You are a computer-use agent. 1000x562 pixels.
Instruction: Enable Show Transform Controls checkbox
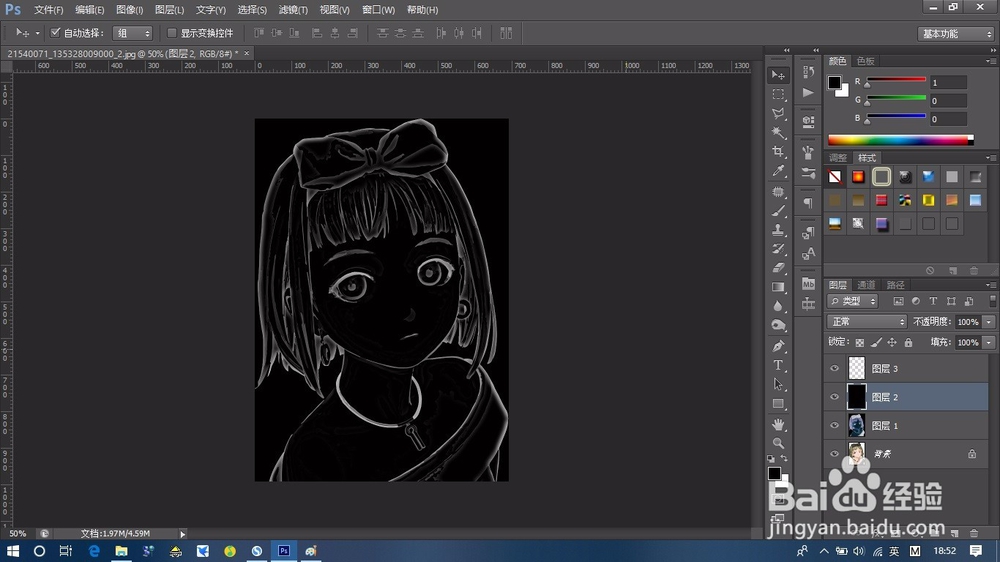(172, 33)
